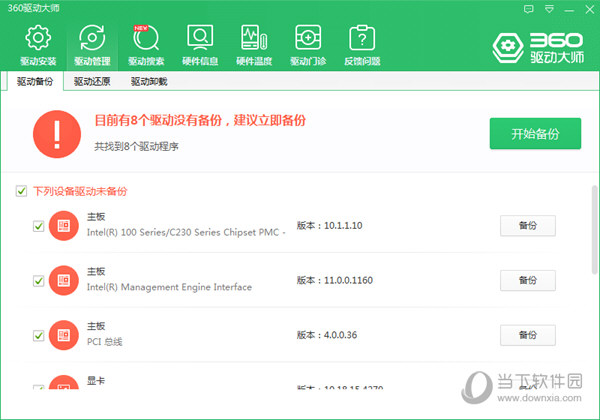This screenshot has width=600, height=420.
Task: Open the title bar dropdown menu icon
Action: pos(549,9)
